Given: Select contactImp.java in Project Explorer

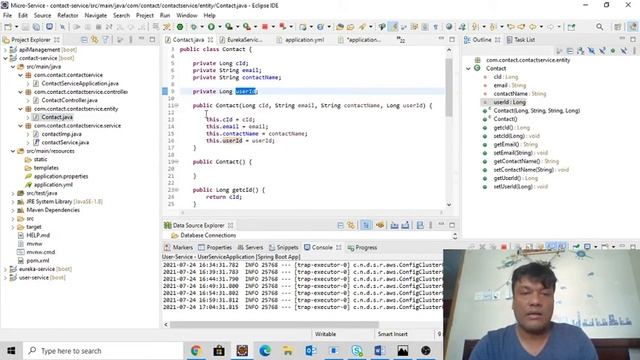Looking at the screenshot, I should (x=61, y=134).
